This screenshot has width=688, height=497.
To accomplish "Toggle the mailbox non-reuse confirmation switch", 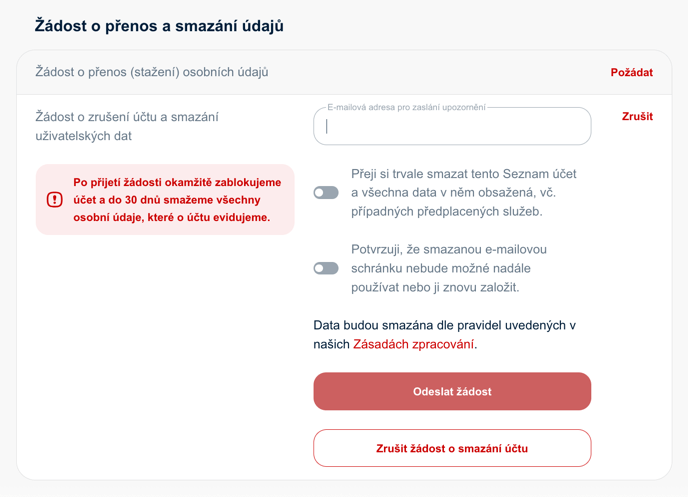I will click(x=326, y=268).
